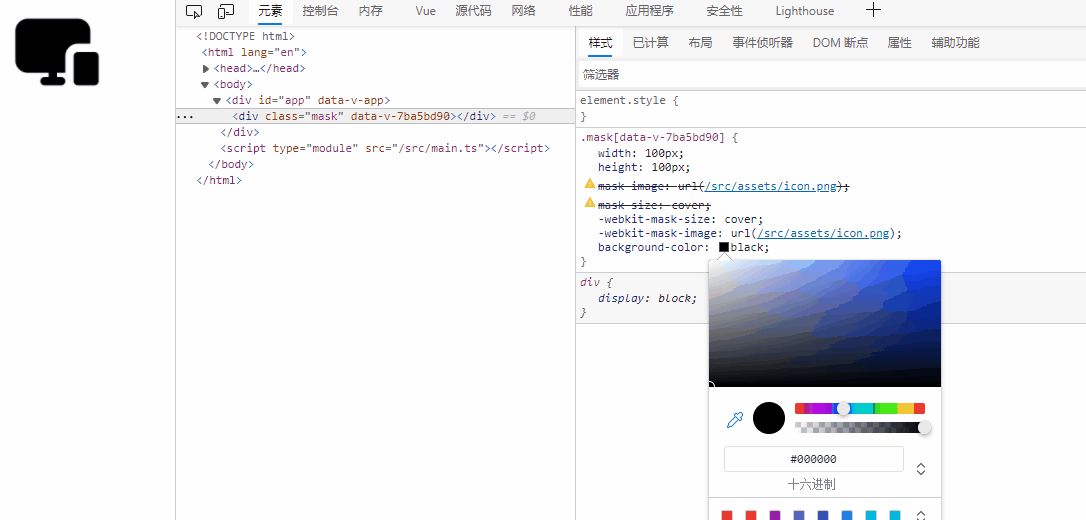
Task: Switch to the 元素 tab
Action: pos(270,11)
